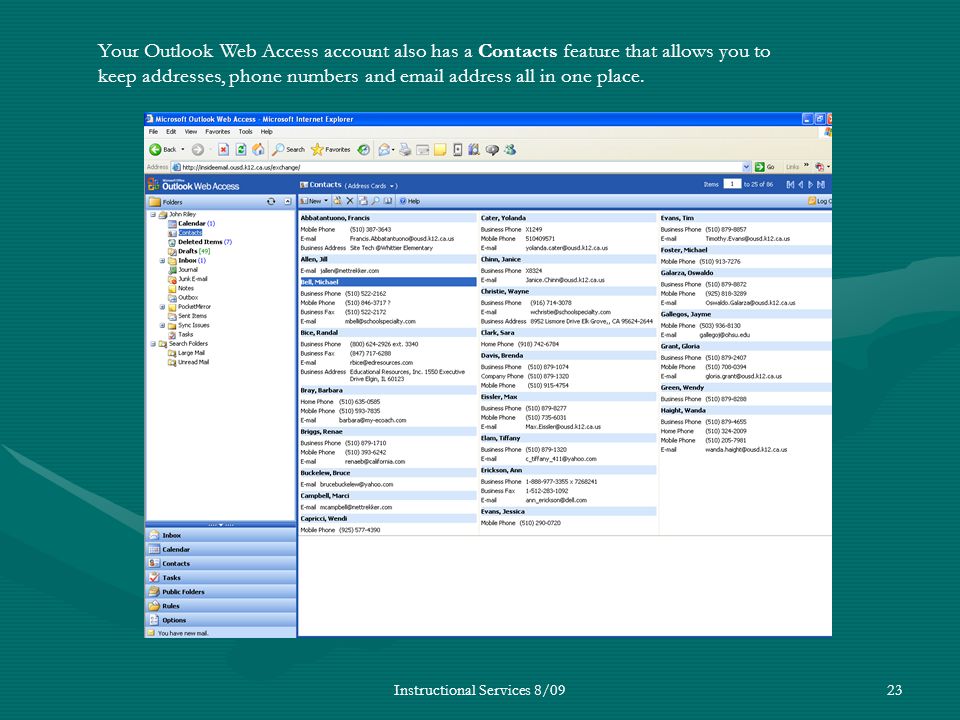This screenshot has width=960, height=720.
Task: Go to first page of contacts
Action: point(790,184)
